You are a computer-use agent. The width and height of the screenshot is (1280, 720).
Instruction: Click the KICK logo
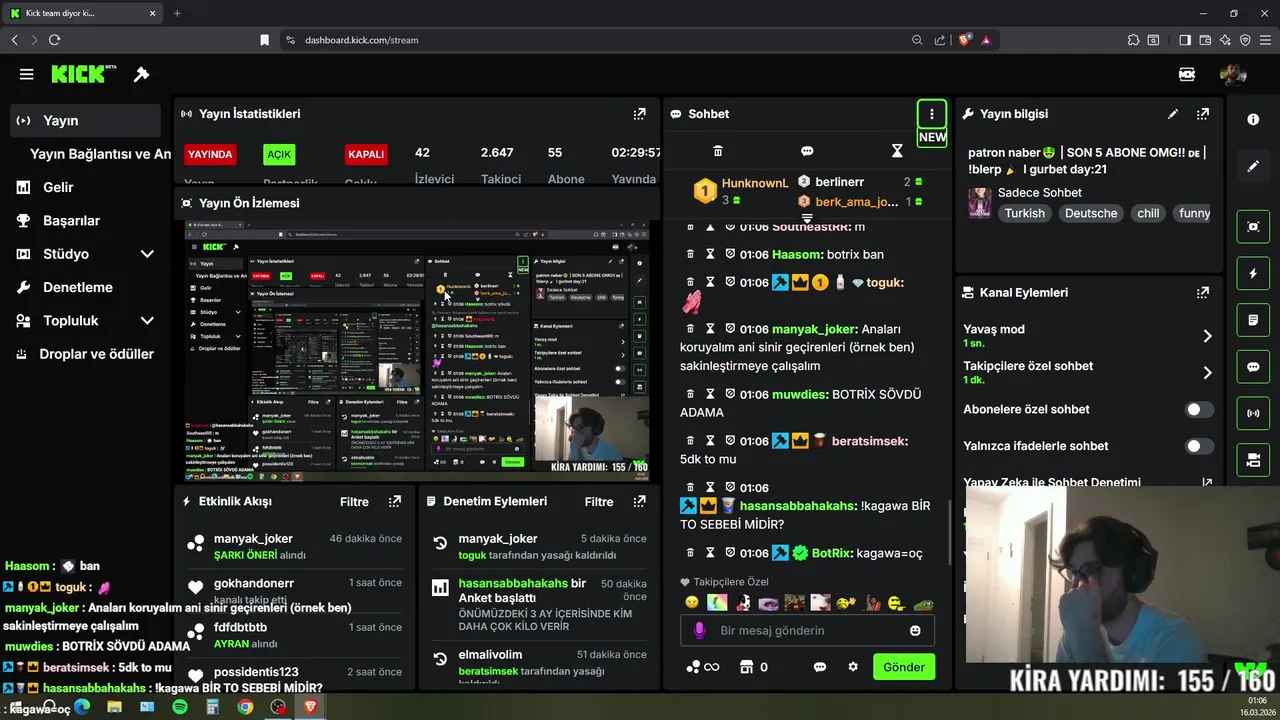coord(84,74)
